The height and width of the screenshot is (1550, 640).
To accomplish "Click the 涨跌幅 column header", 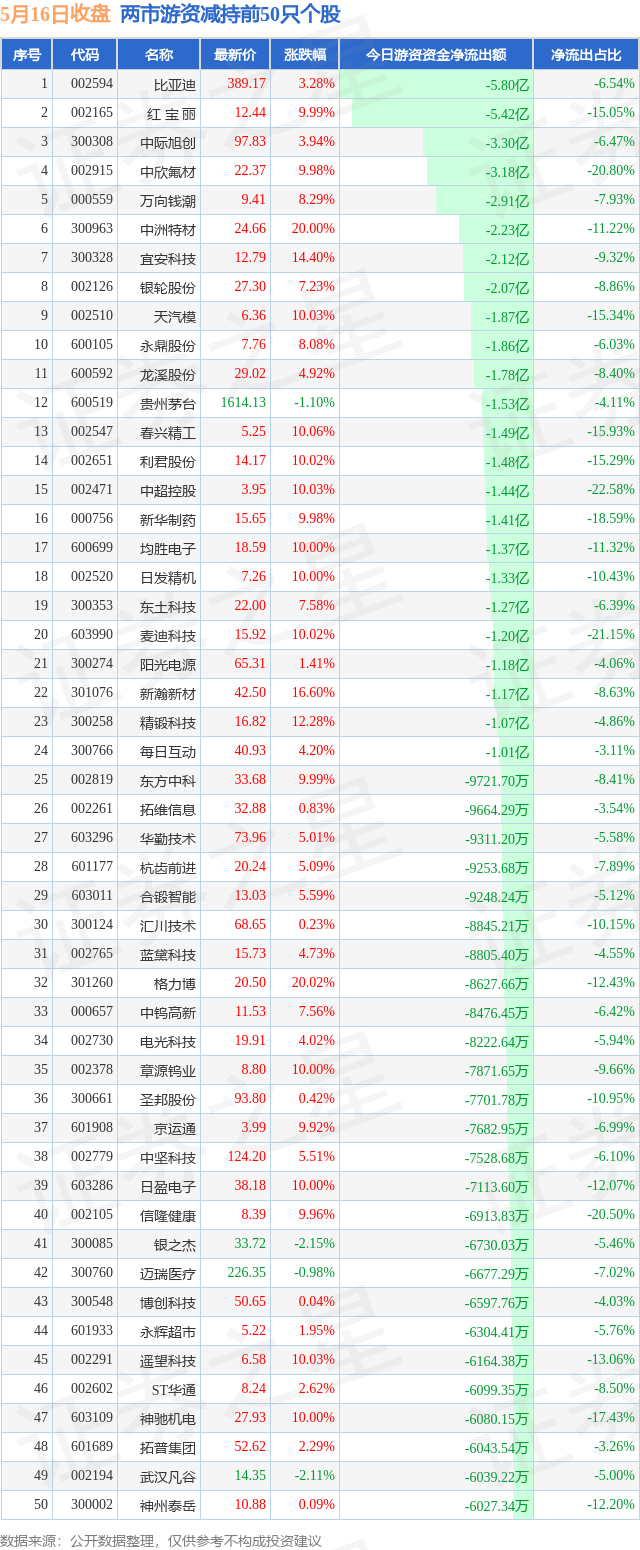I will tap(304, 55).
